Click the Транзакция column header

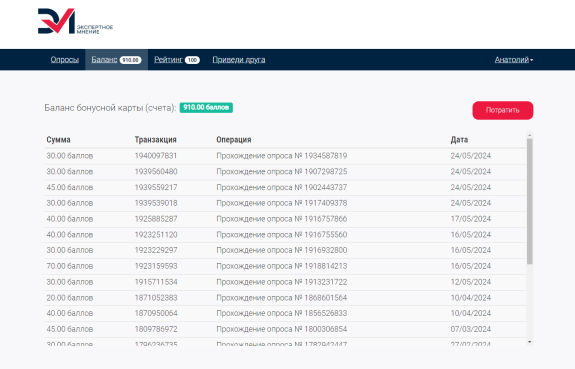point(155,140)
